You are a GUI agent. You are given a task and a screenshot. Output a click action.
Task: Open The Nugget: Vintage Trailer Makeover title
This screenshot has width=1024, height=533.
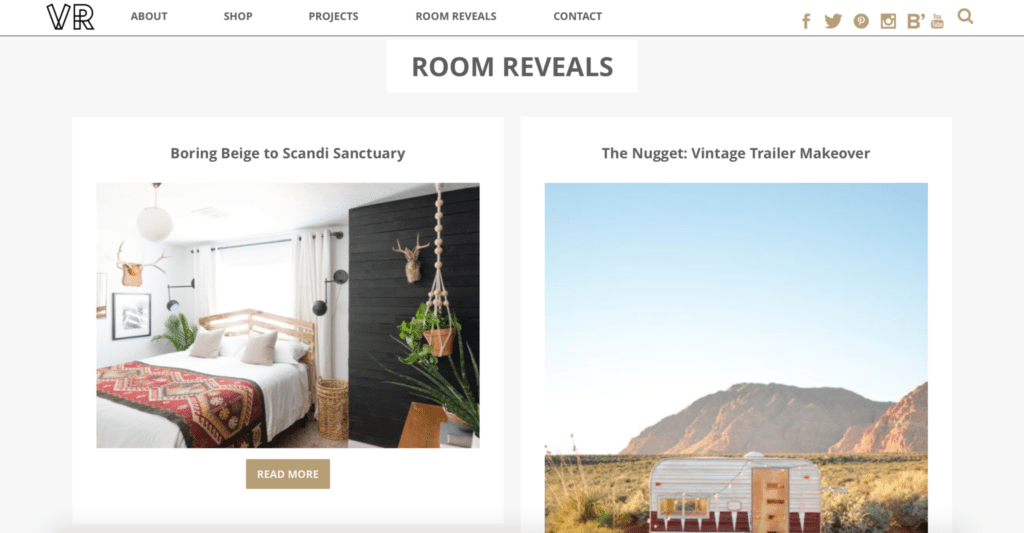pyautogui.click(x=736, y=153)
